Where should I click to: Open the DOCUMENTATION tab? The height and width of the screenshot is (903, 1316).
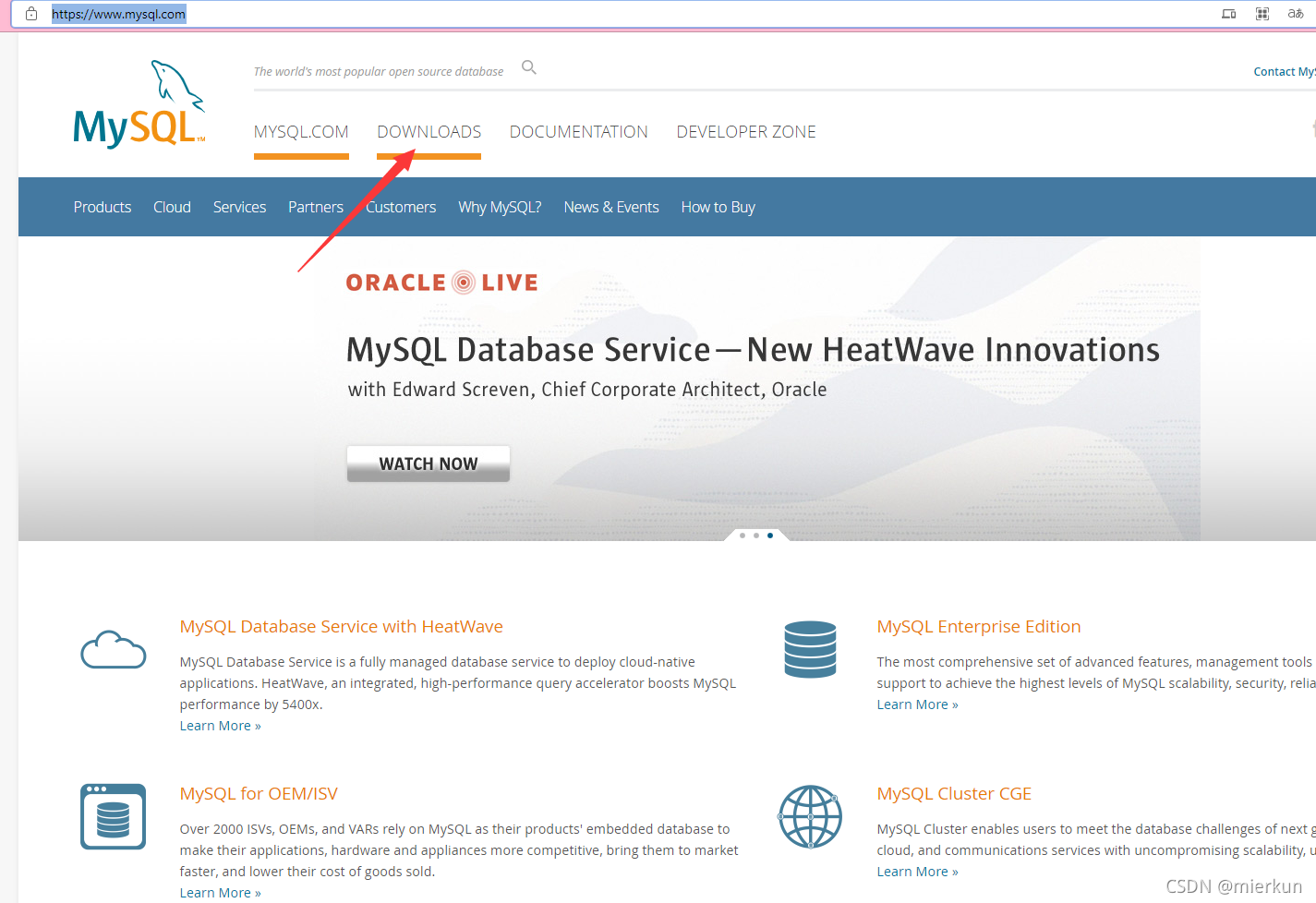579,132
